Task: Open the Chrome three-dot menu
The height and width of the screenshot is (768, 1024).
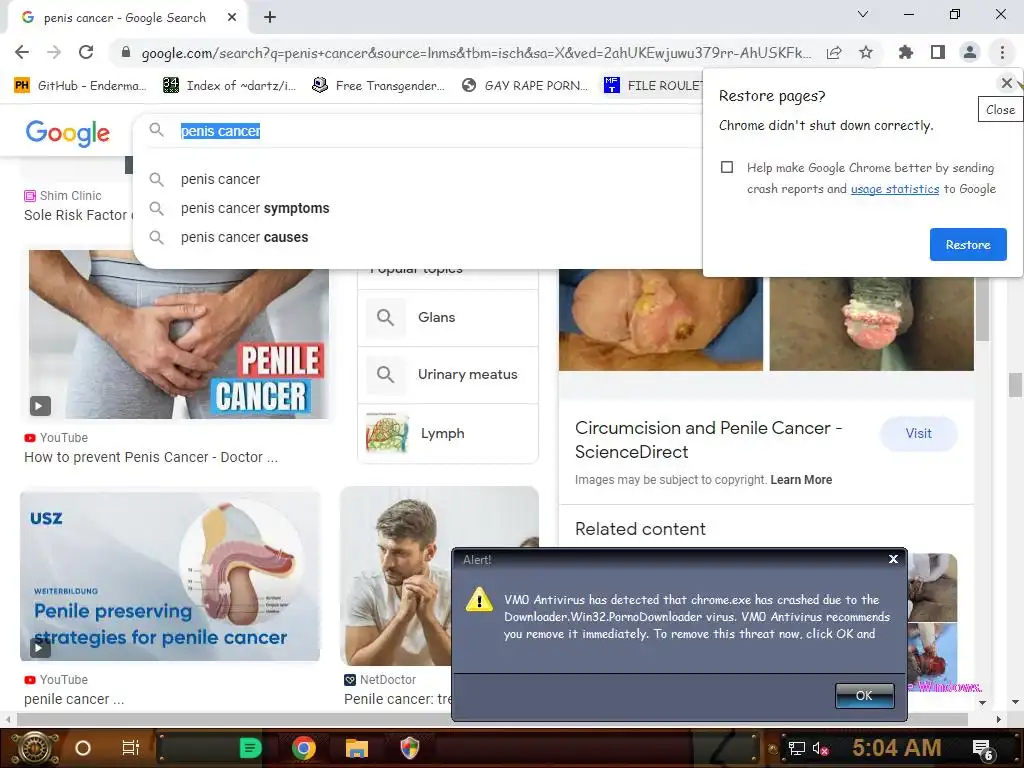Action: click(x=1002, y=52)
